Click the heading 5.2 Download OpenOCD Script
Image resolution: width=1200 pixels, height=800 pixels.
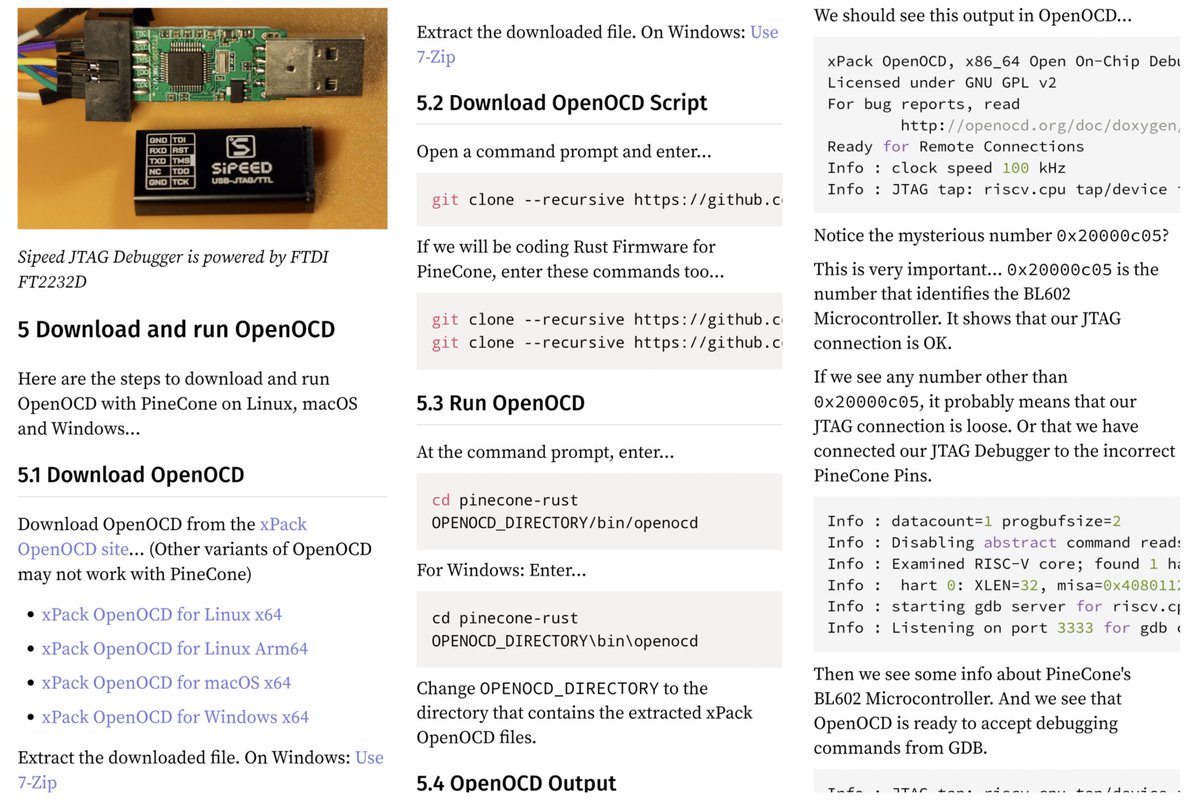562,102
